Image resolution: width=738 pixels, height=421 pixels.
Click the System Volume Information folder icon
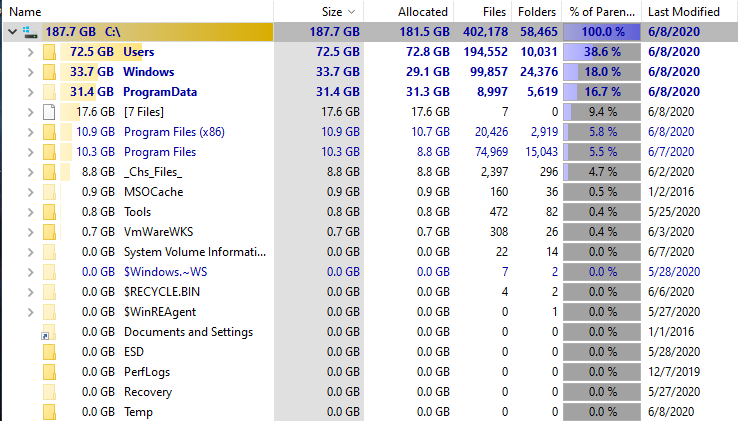coord(49,252)
